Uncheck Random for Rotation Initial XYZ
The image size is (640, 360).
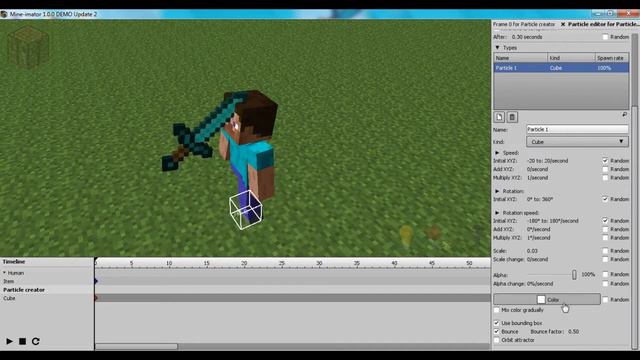(605, 199)
